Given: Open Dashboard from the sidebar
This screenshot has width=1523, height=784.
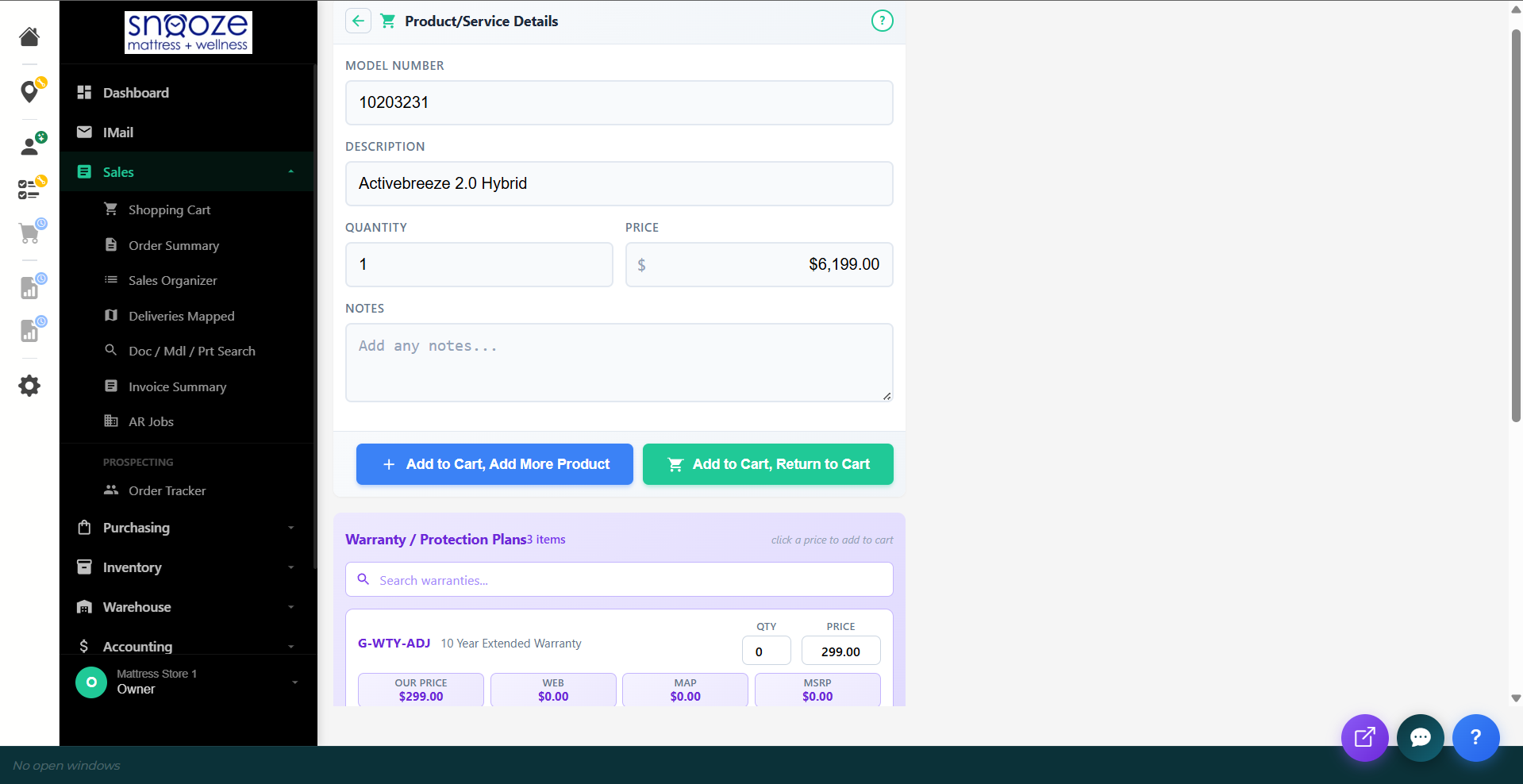Looking at the screenshot, I should (x=187, y=93).
